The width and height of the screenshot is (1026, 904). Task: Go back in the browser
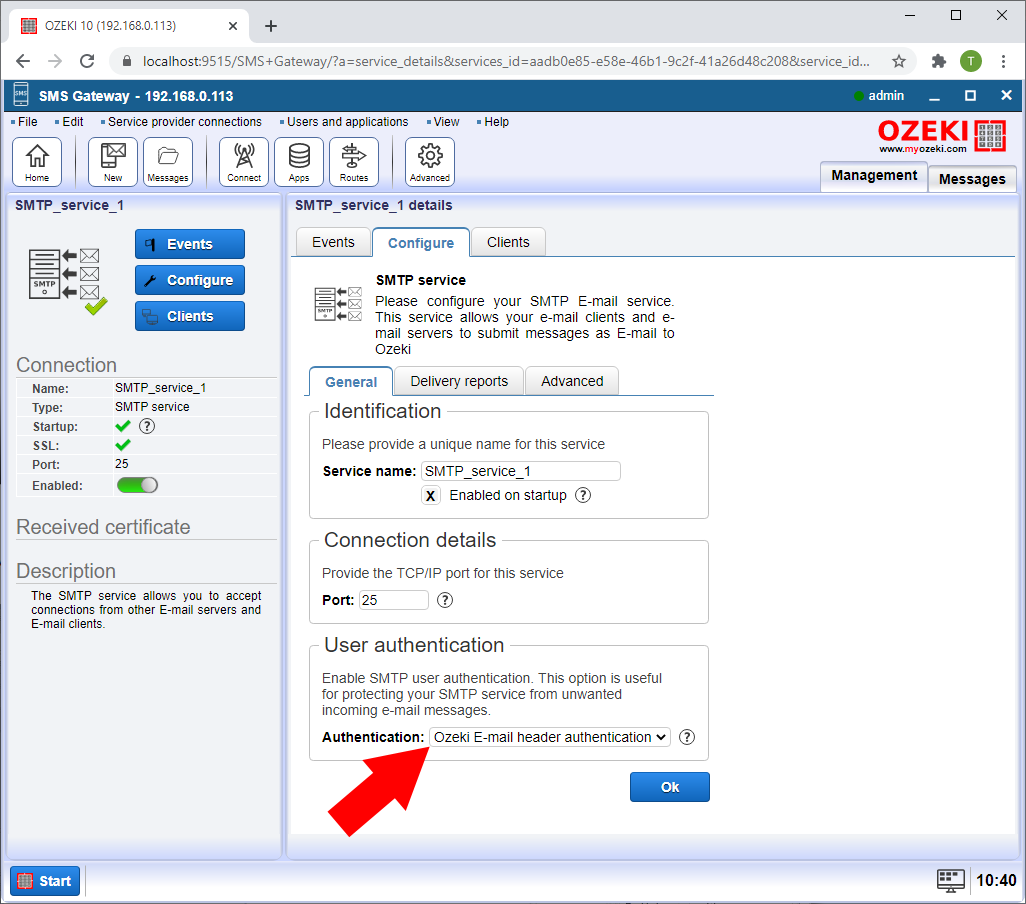coord(23,61)
